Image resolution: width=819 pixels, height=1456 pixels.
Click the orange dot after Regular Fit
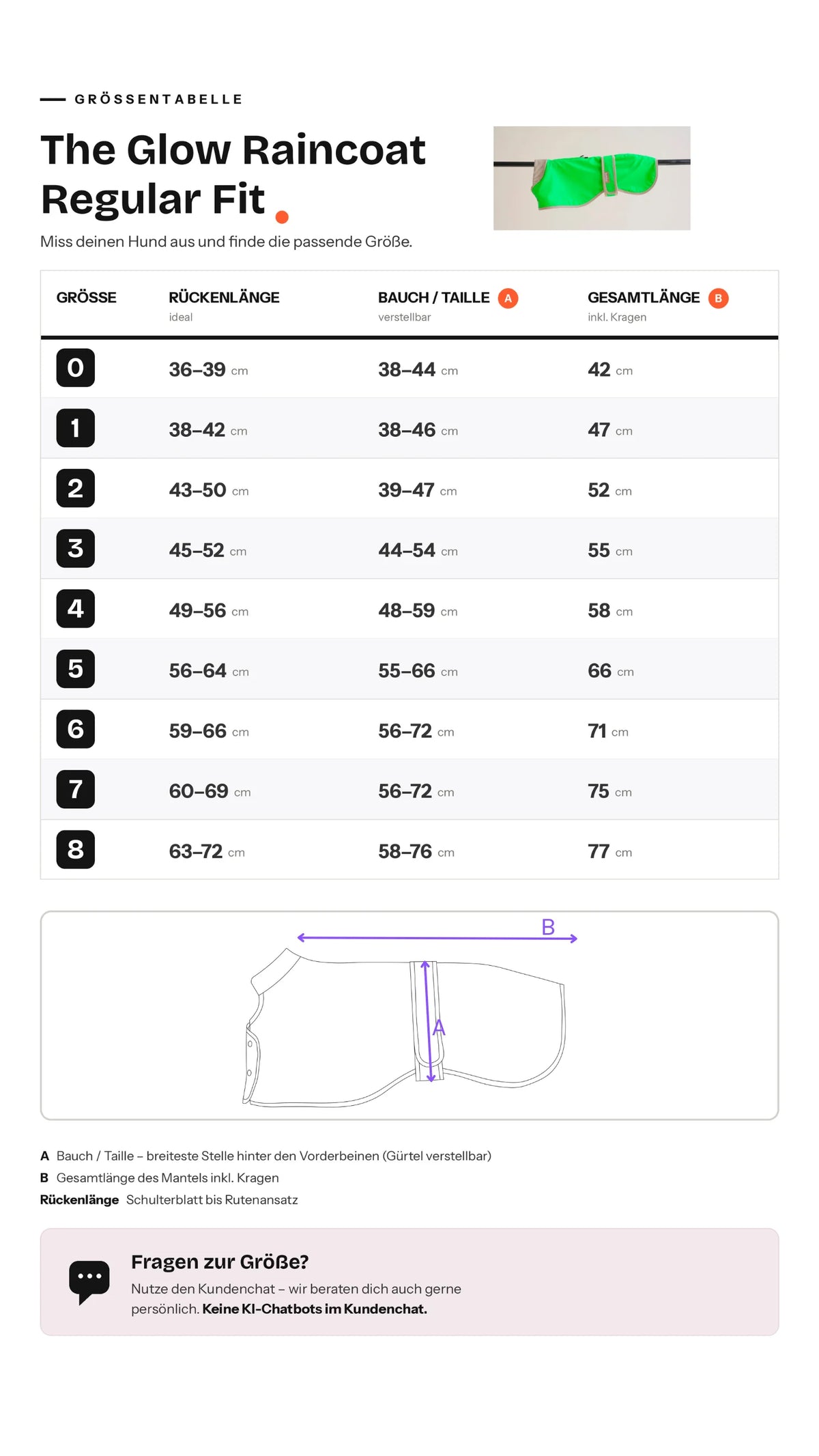[282, 217]
